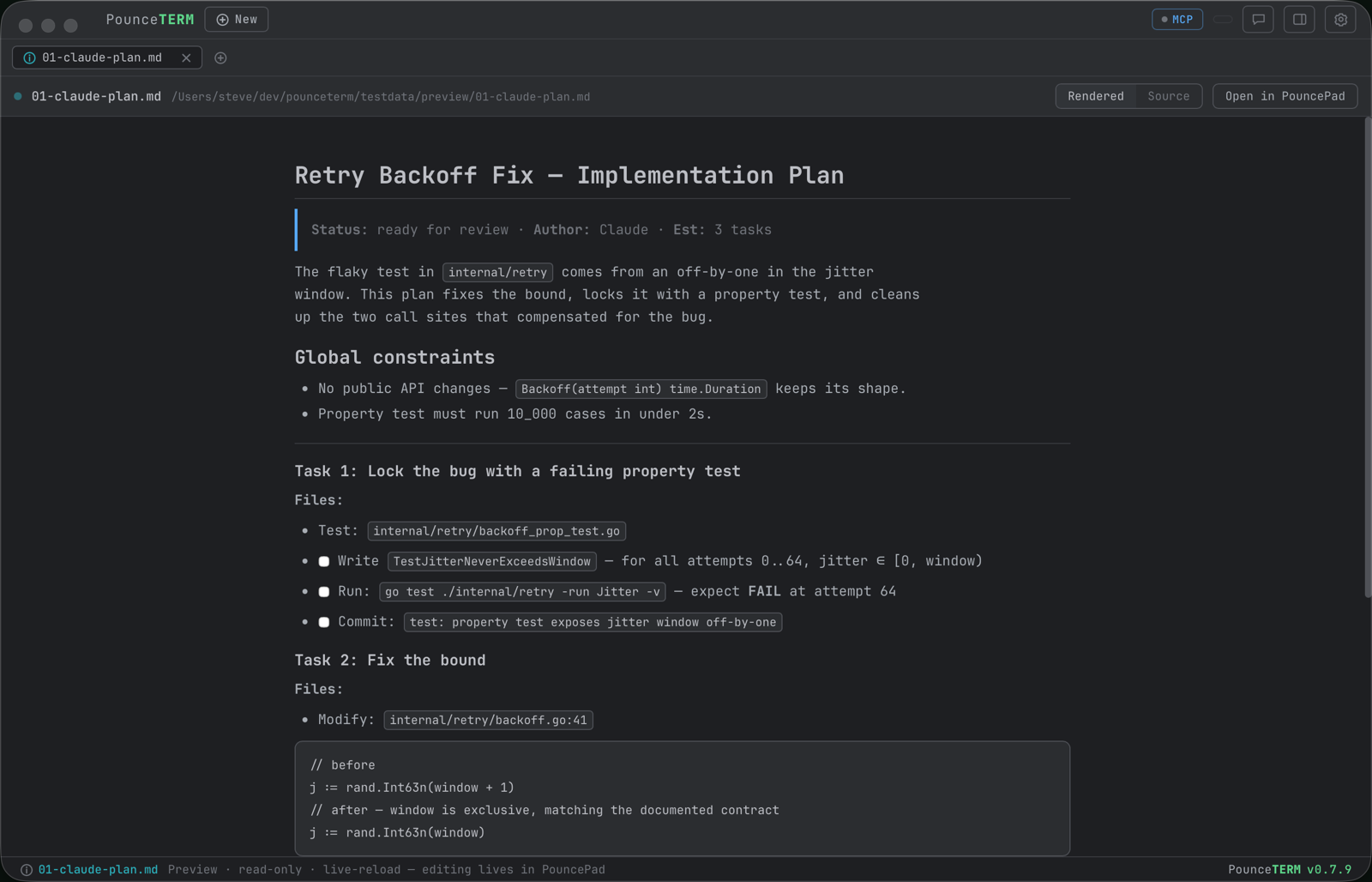The height and width of the screenshot is (882, 1372).
Task: Click the internal/retry inline code
Action: pyautogui.click(x=497, y=272)
